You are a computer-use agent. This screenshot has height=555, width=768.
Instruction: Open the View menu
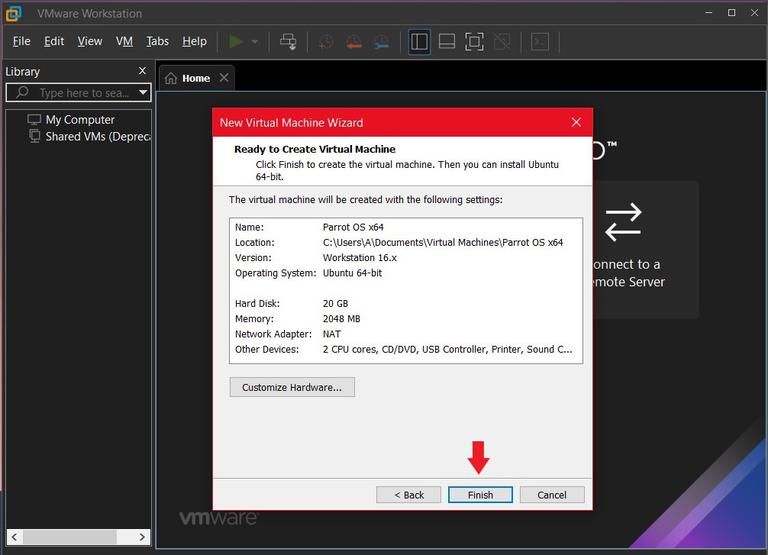coord(90,41)
